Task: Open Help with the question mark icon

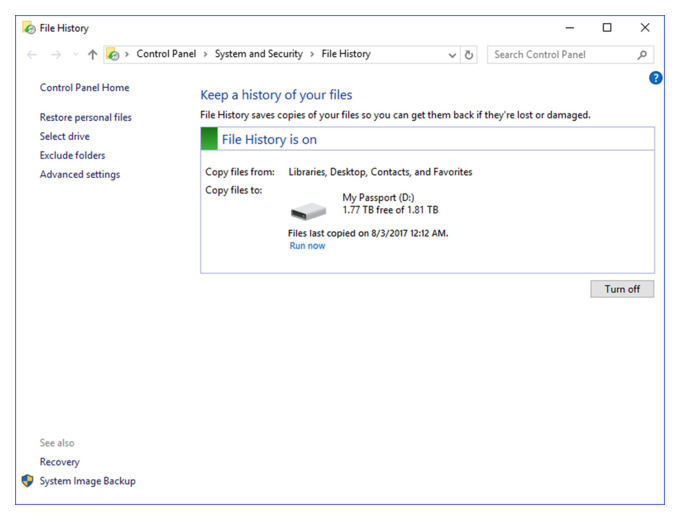Action: pyautogui.click(x=655, y=78)
